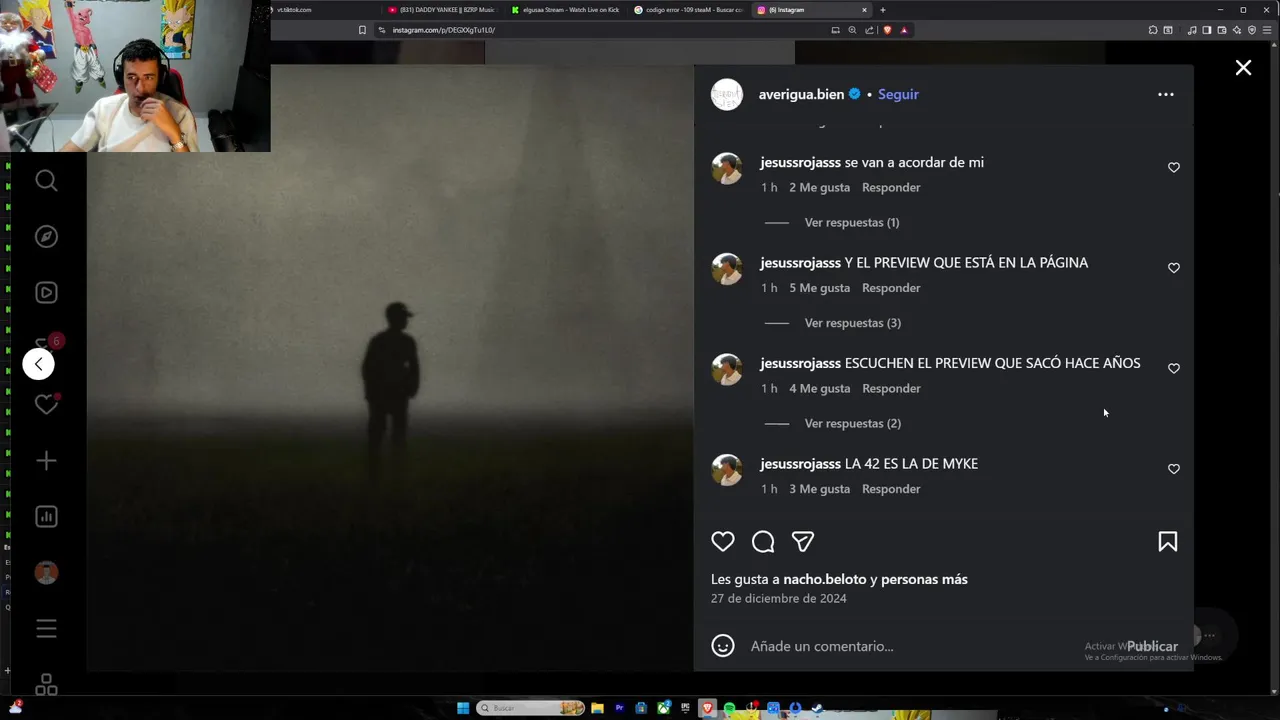The width and height of the screenshot is (1280, 720).
Task: Click the comment bubble icon
Action: coord(763,542)
